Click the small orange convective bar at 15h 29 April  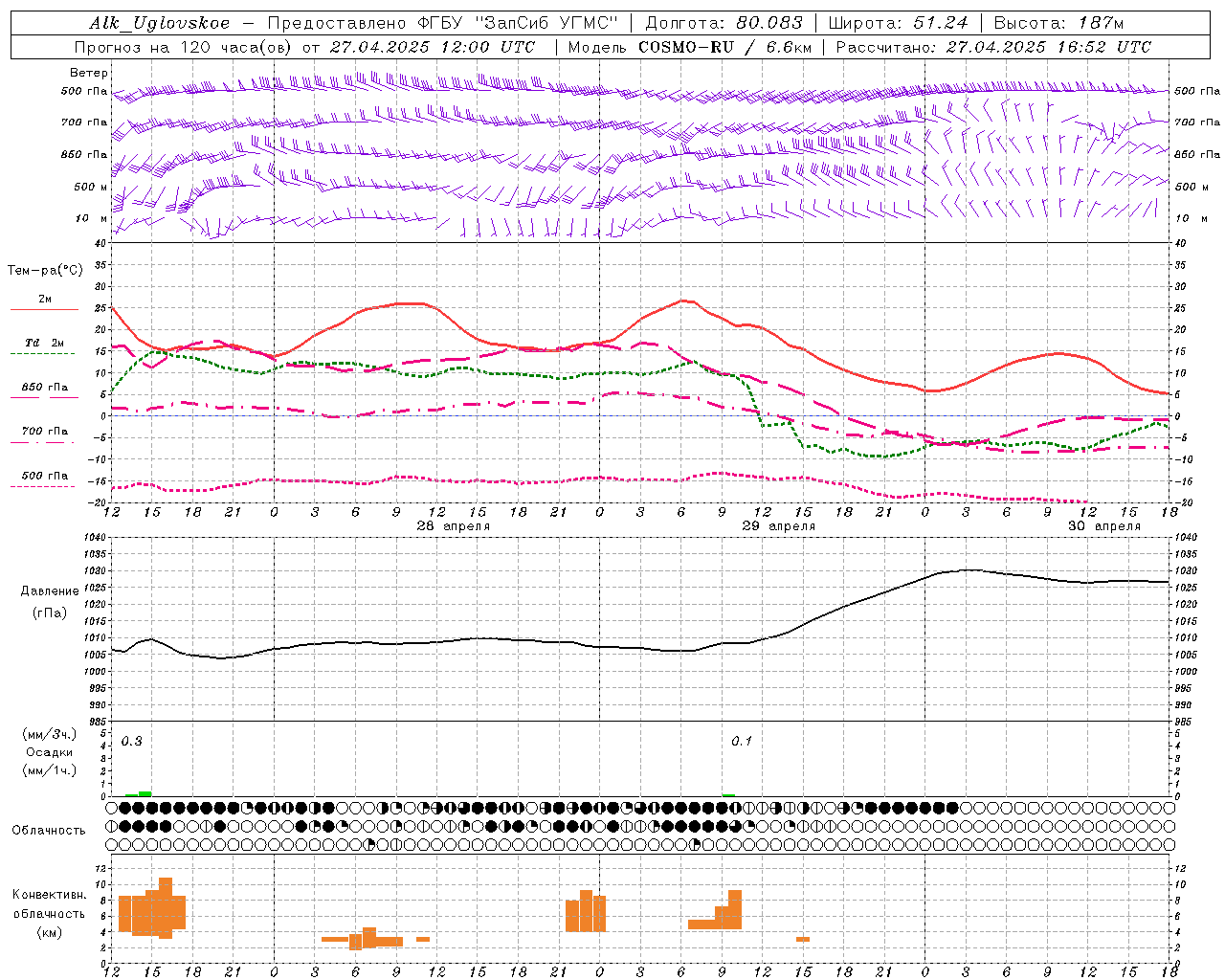pos(803,939)
